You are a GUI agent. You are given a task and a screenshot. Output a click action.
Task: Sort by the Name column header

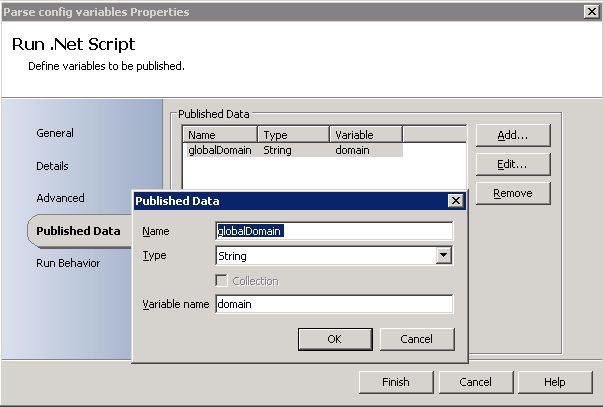[220, 135]
